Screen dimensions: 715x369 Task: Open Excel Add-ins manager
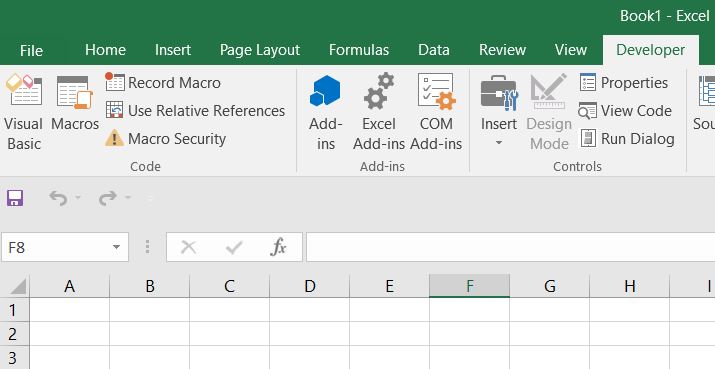click(x=379, y=112)
